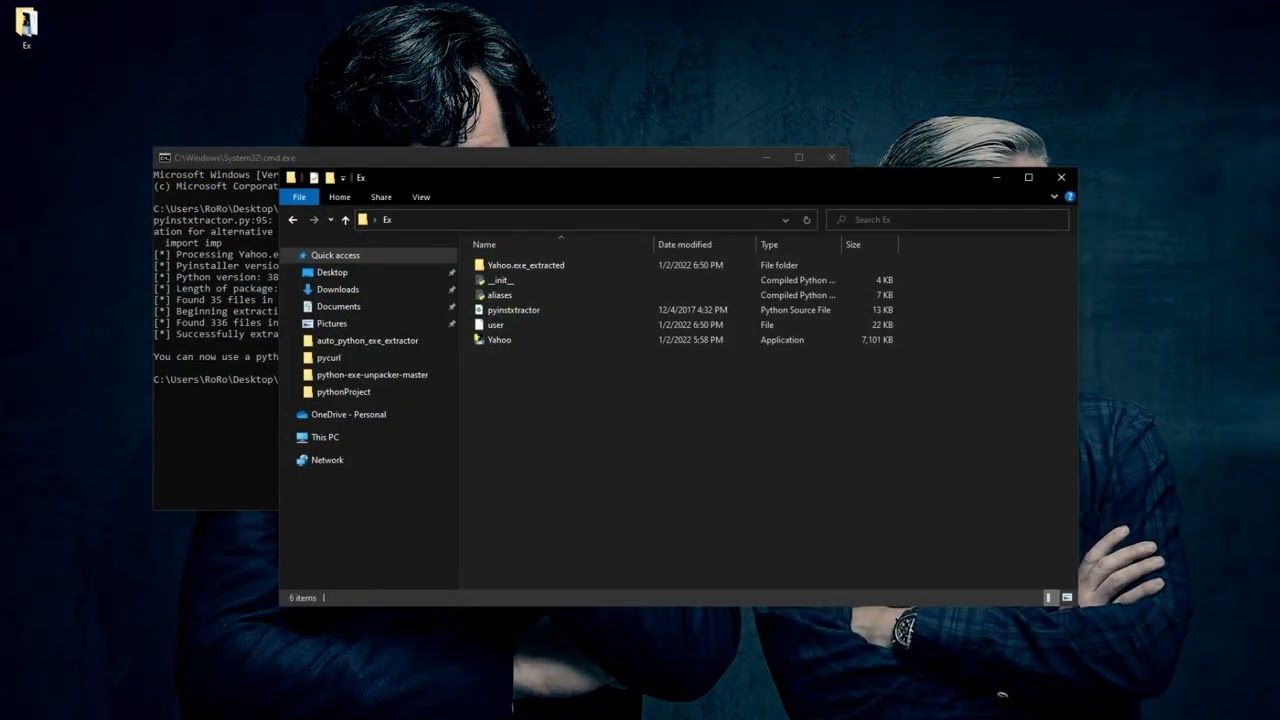Expand the ribbon with the chevron

click(1054, 197)
